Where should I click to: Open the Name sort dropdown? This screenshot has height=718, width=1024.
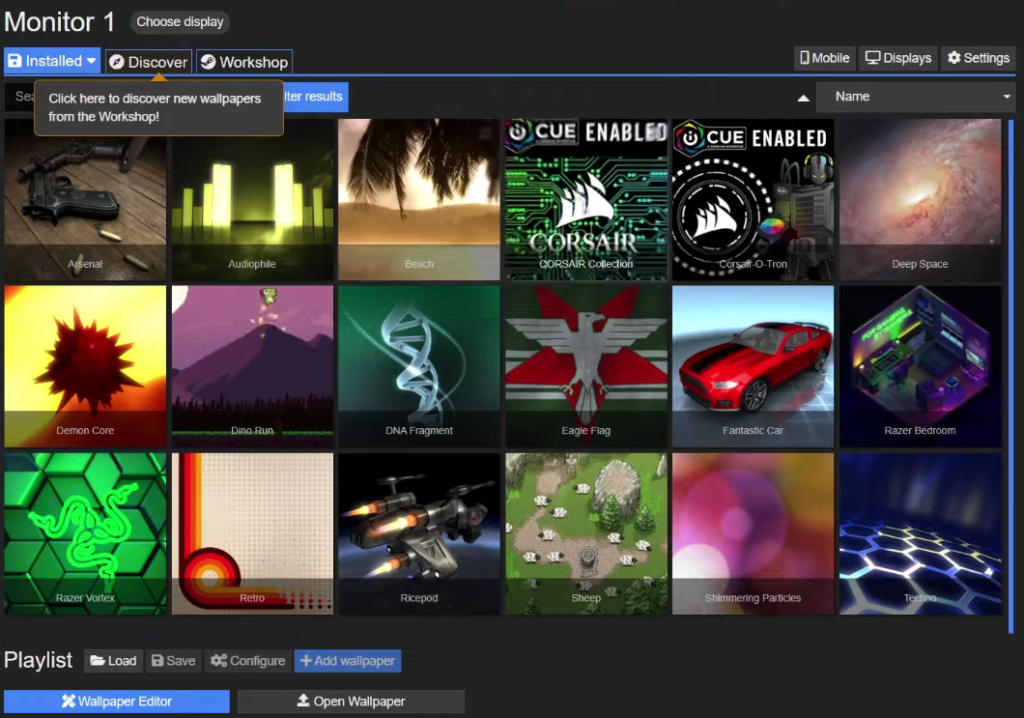tap(916, 97)
